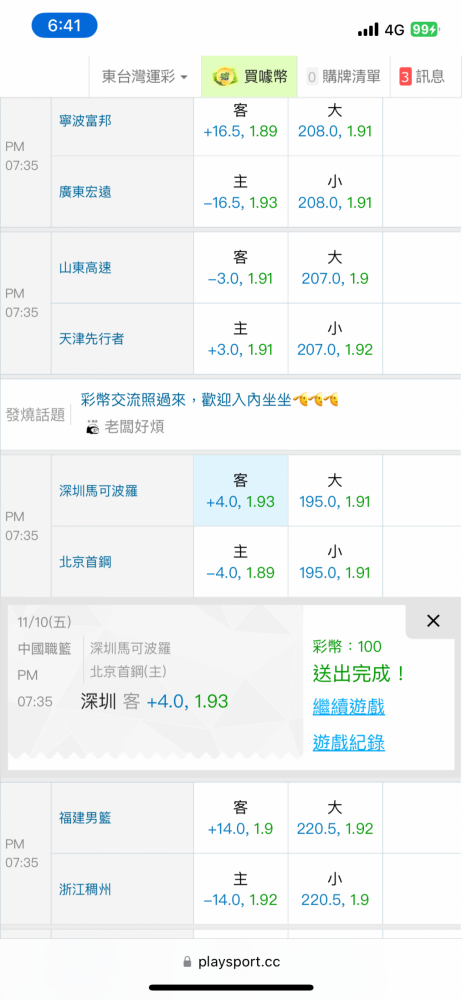
Task: Open the 訊息 messages tab
Action: pos(422,77)
